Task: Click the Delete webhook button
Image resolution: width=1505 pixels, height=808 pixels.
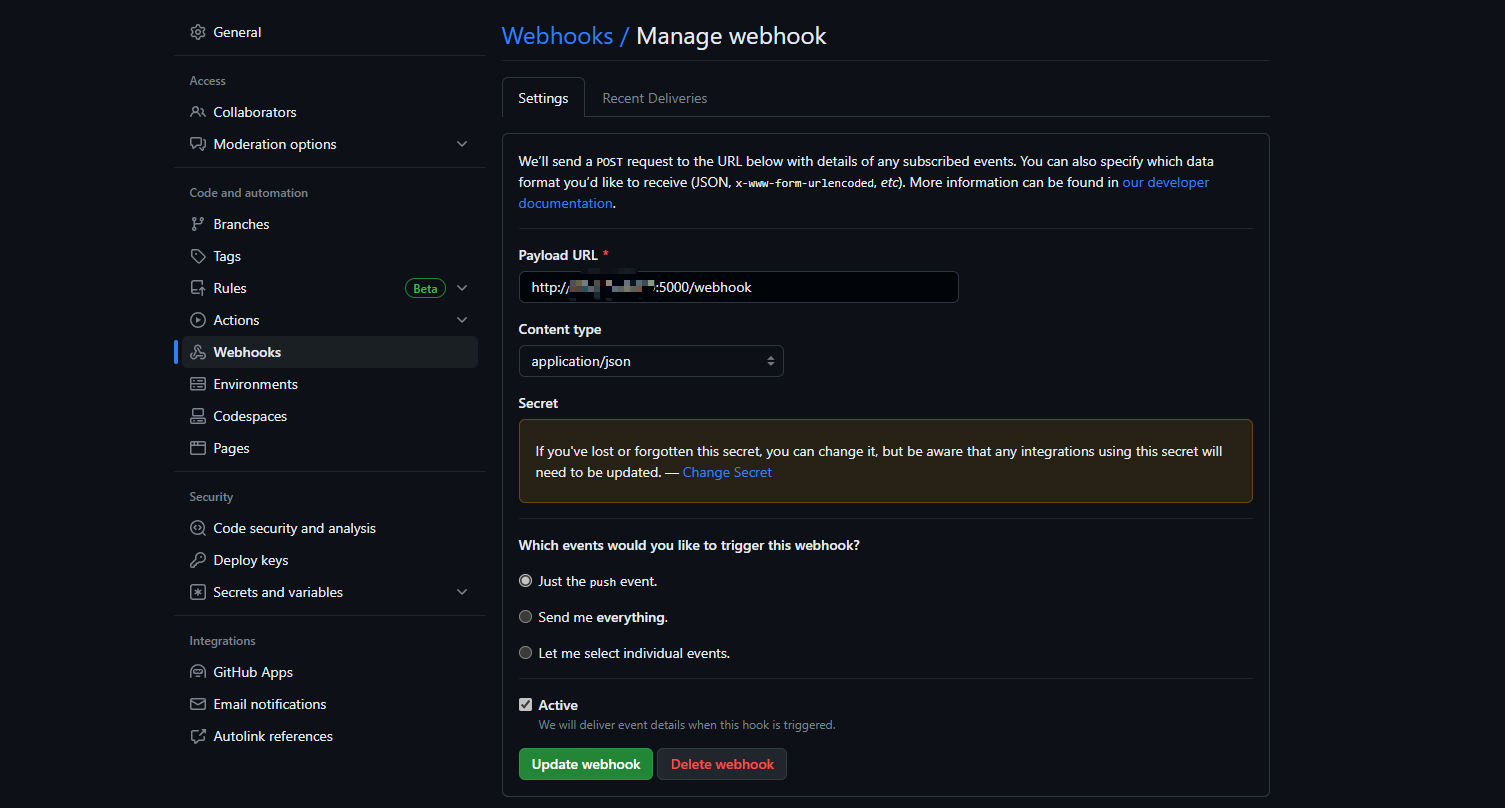Action: (722, 764)
